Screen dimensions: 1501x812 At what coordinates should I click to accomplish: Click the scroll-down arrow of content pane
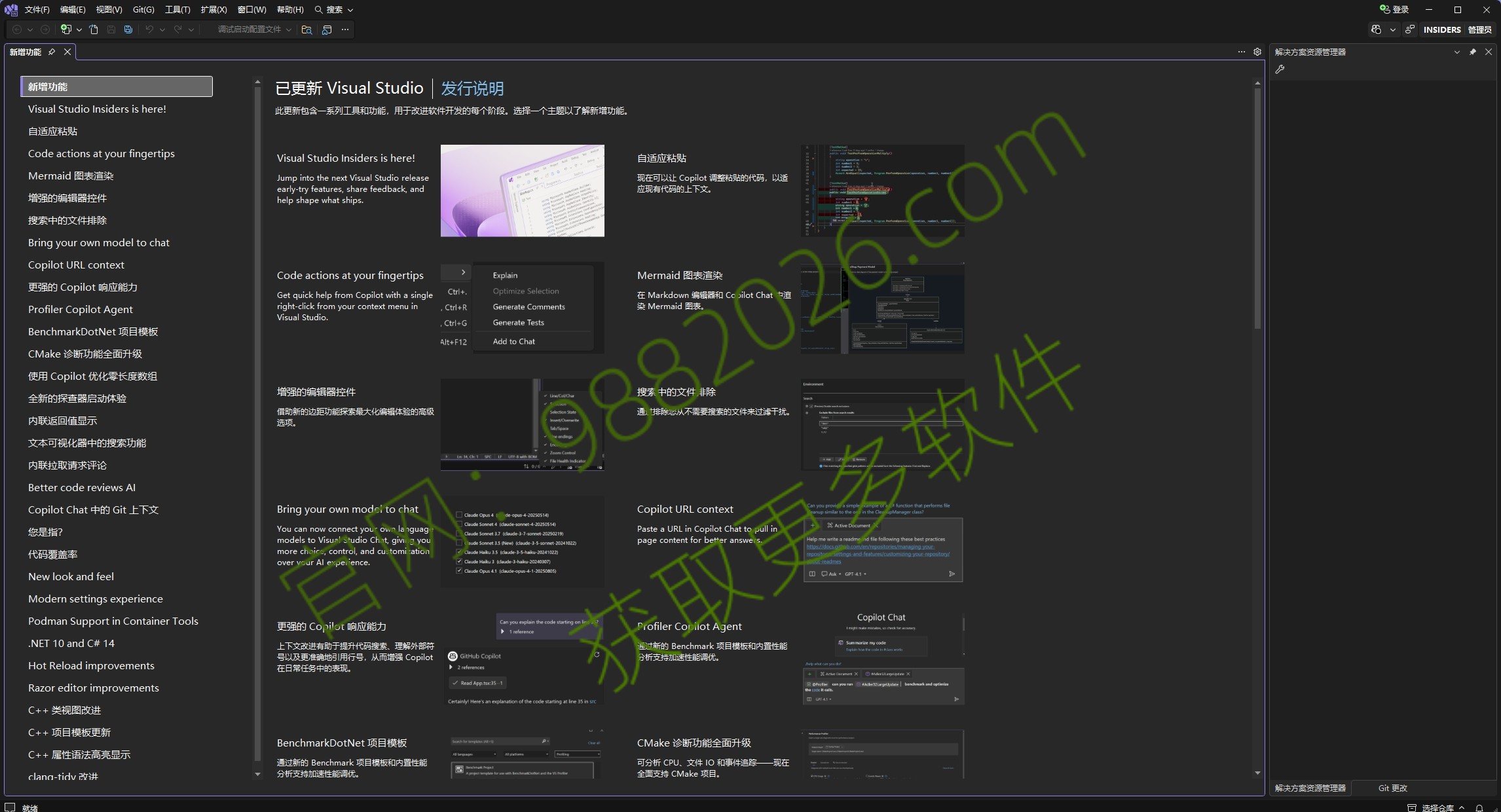(1257, 773)
